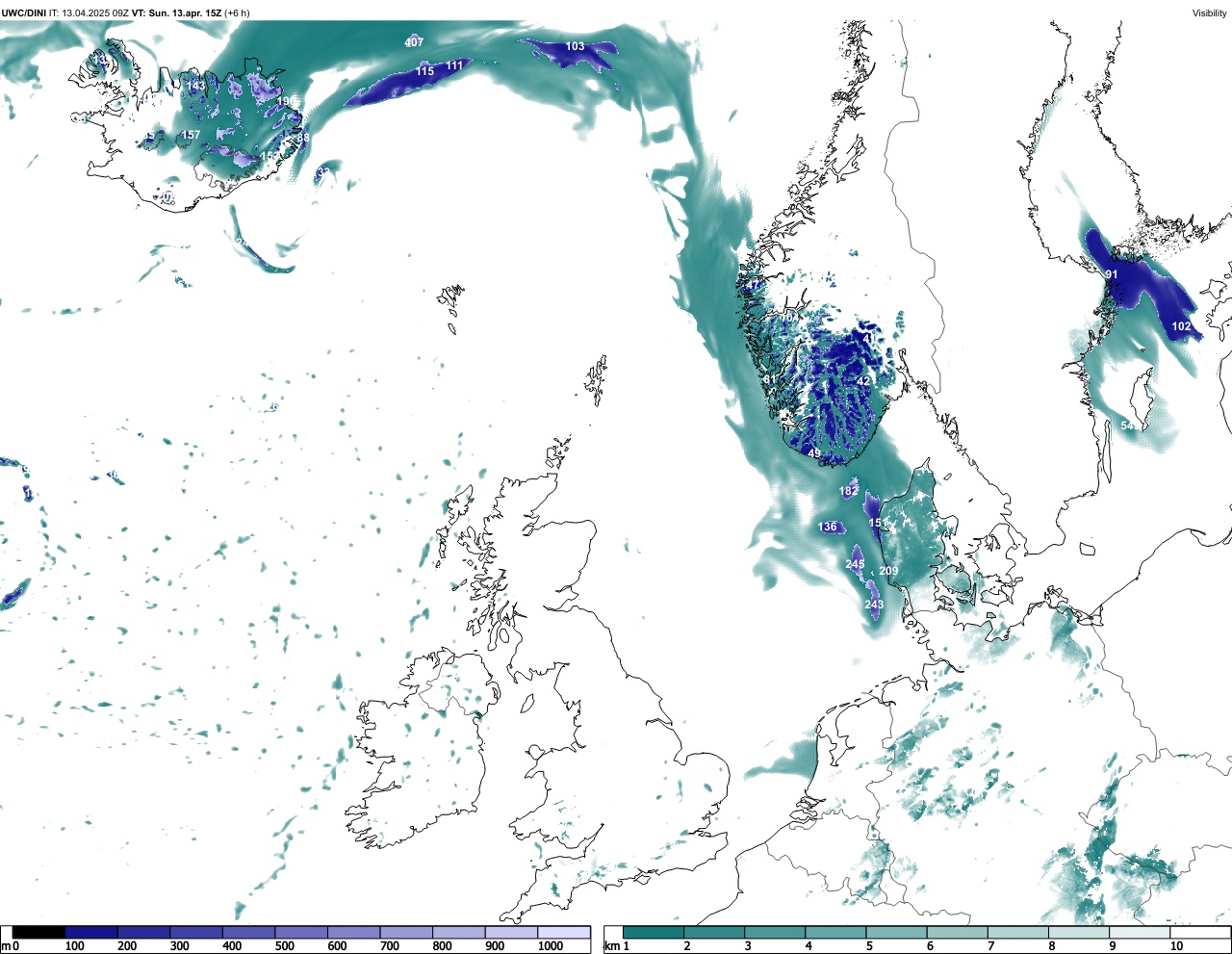1232x954 pixels.
Task: Pick the 200–300 m legend swatch
Action: [143, 932]
